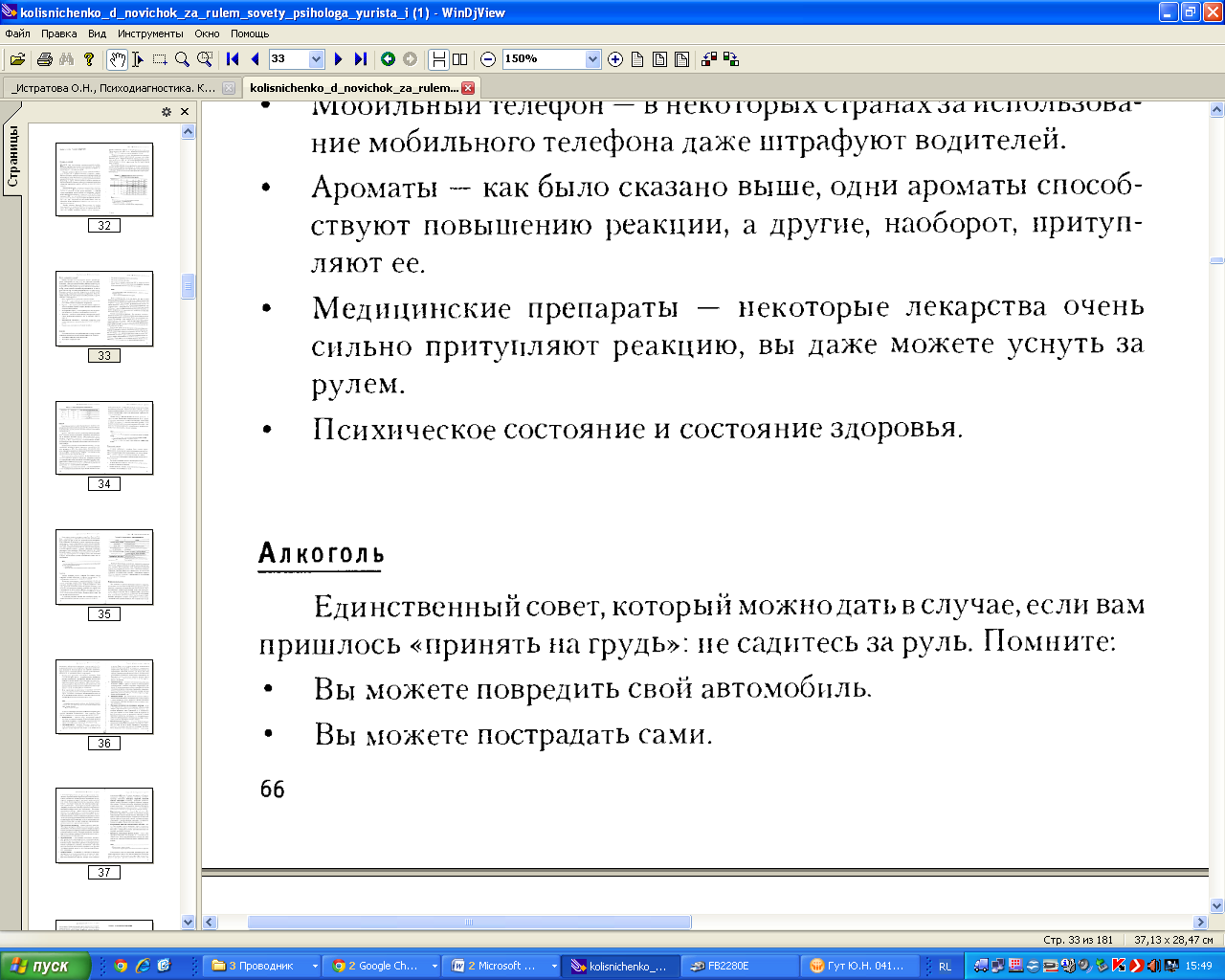This screenshot has height=980, width=1225.
Task: Jump to the last page
Action: 360,59
